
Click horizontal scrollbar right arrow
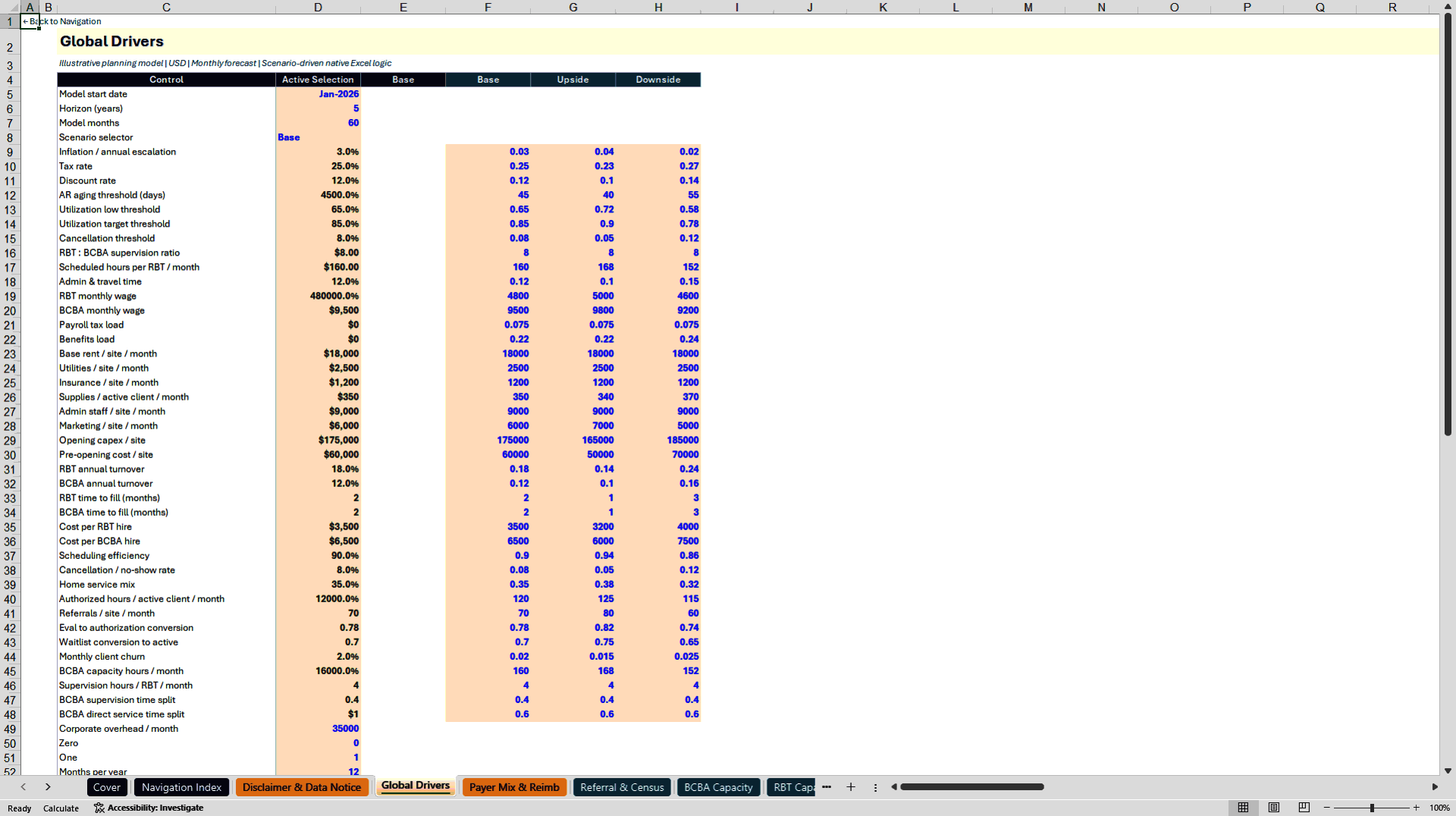(x=1435, y=787)
